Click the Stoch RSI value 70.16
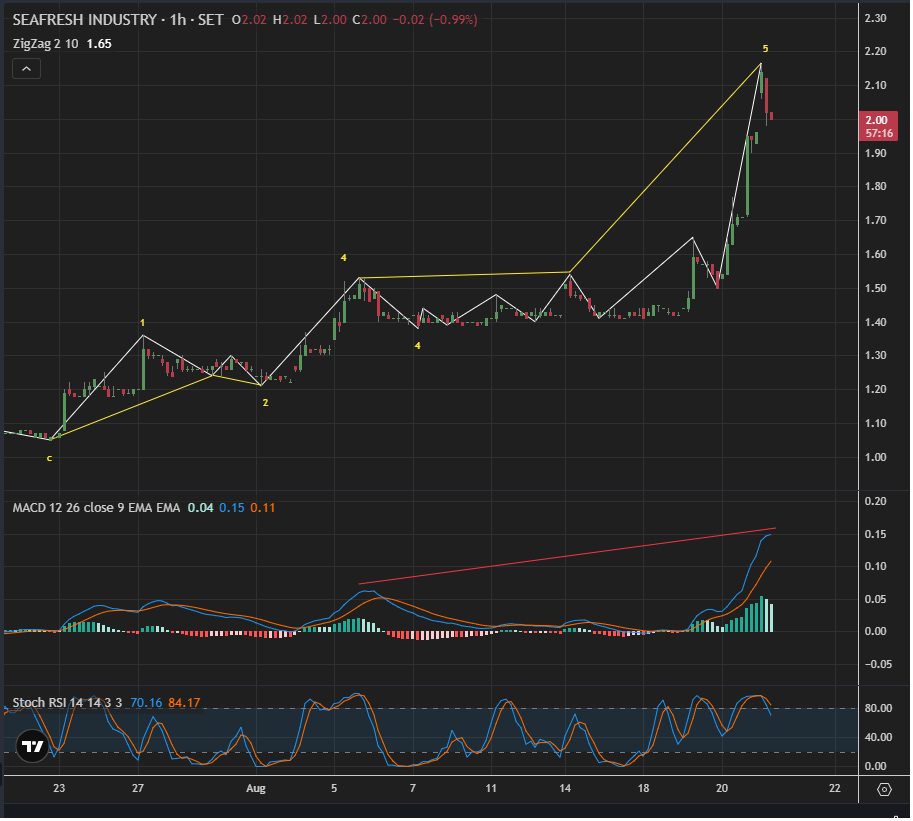913x821 pixels. click(147, 704)
